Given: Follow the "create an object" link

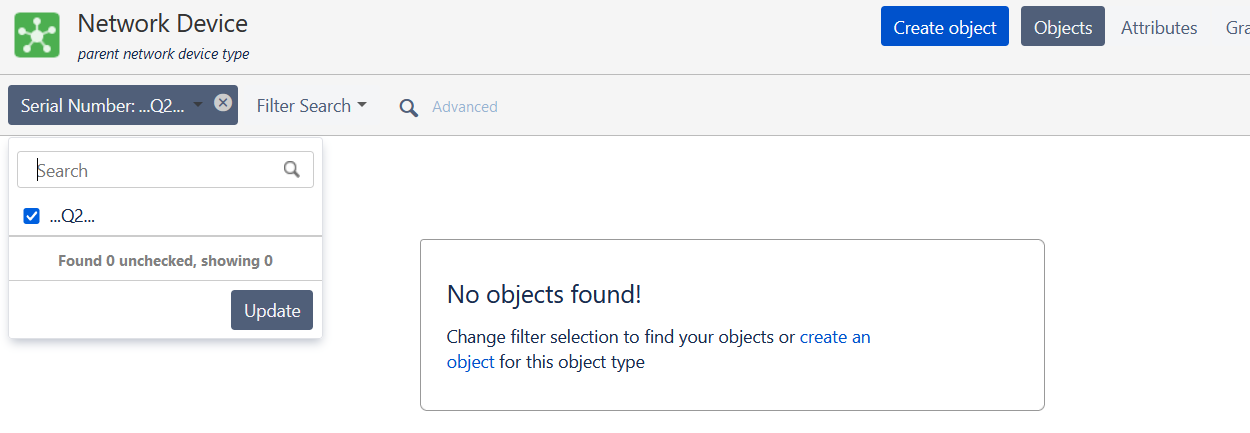Looking at the screenshot, I should pyautogui.click(x=835, y=337).
